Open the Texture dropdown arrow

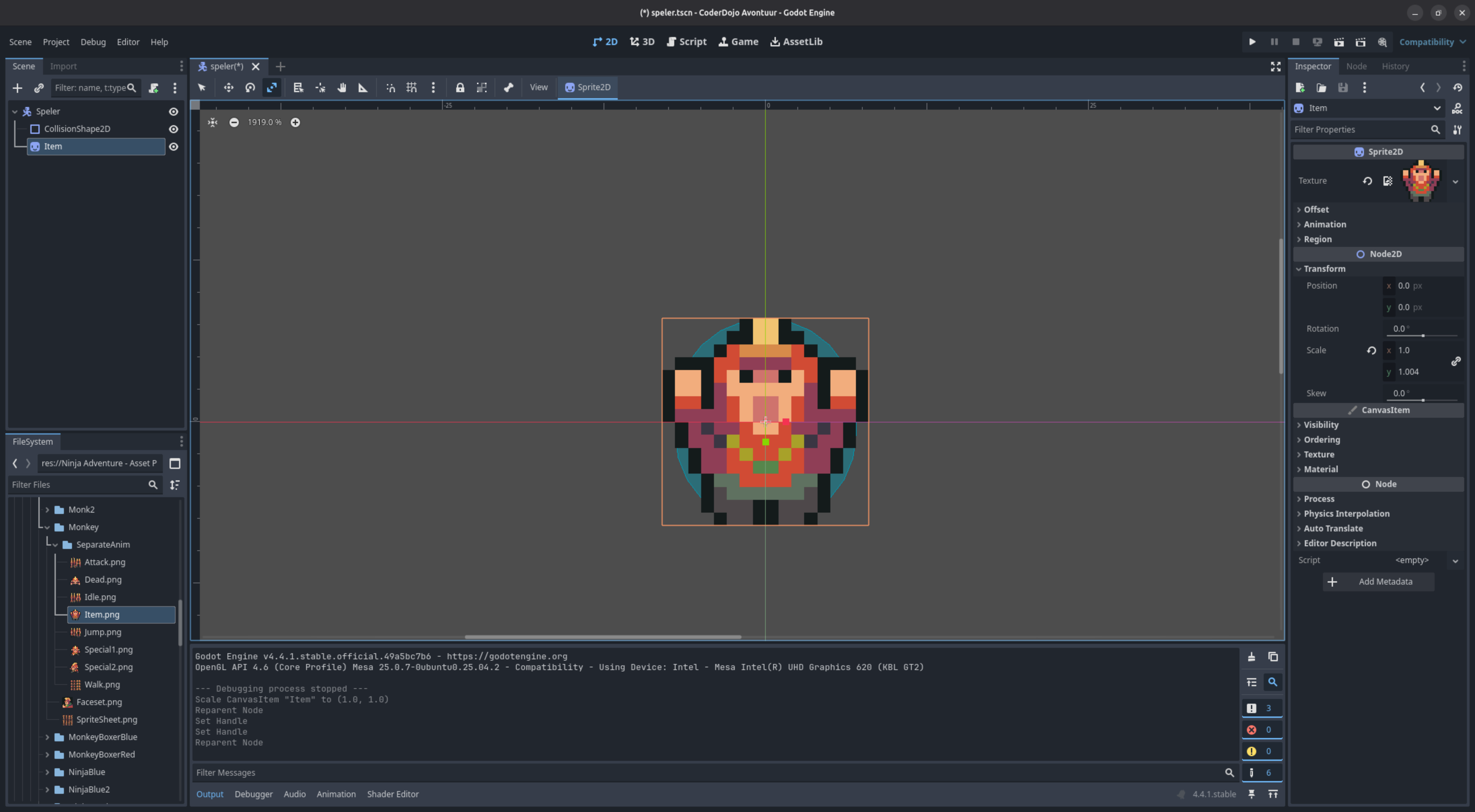(1455, 182)
